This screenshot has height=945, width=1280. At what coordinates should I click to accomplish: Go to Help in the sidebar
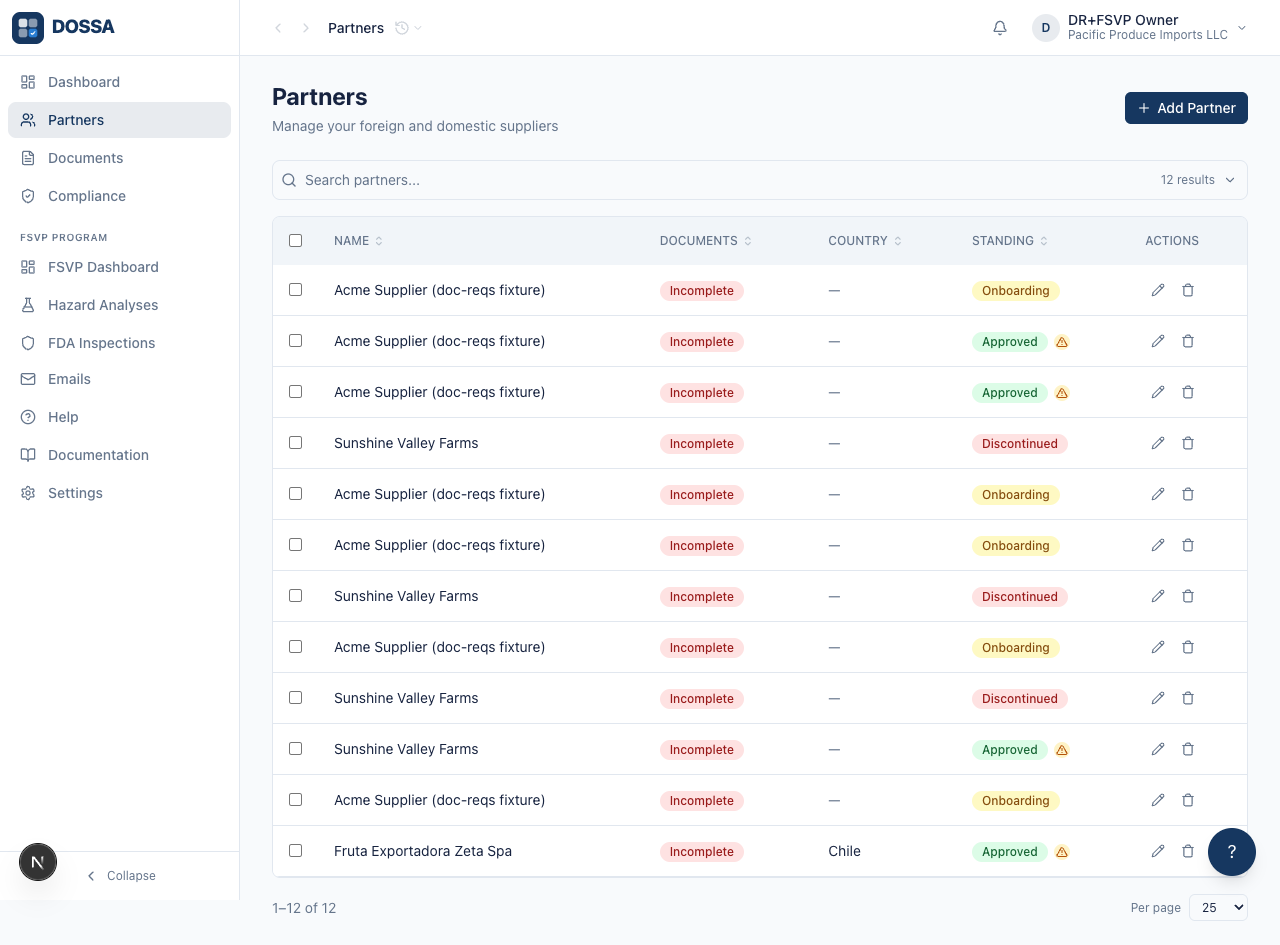tap(119, 417)
